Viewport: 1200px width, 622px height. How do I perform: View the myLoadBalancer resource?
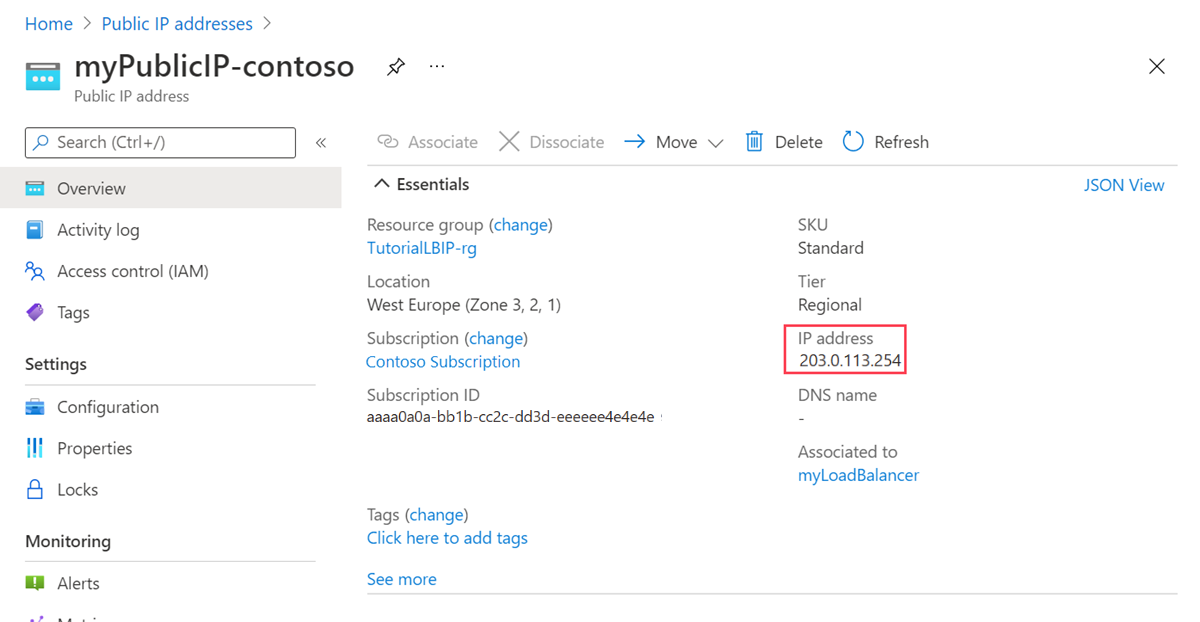(858, 475)
